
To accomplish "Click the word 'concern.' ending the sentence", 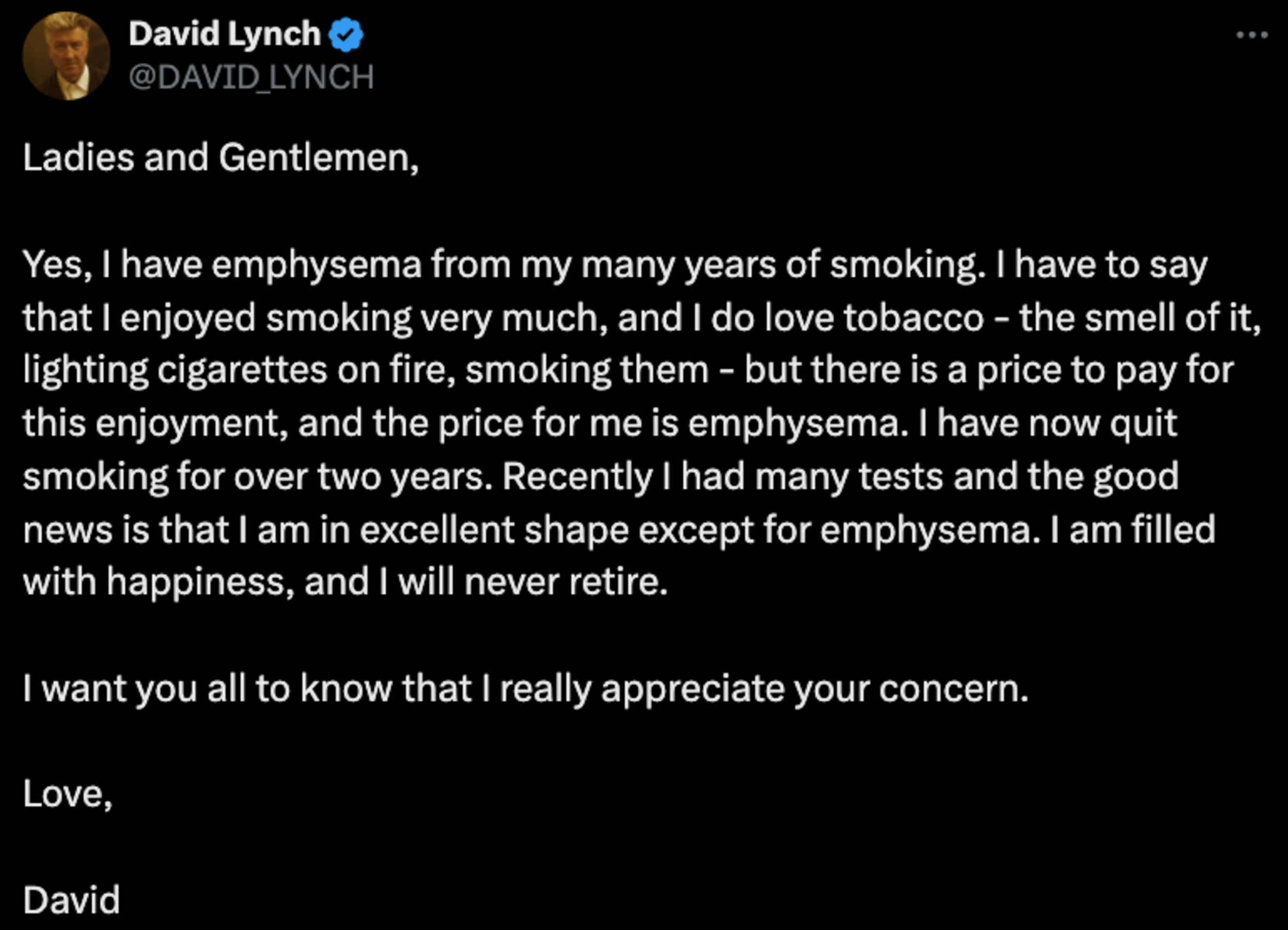I will [x=954, y=689].
